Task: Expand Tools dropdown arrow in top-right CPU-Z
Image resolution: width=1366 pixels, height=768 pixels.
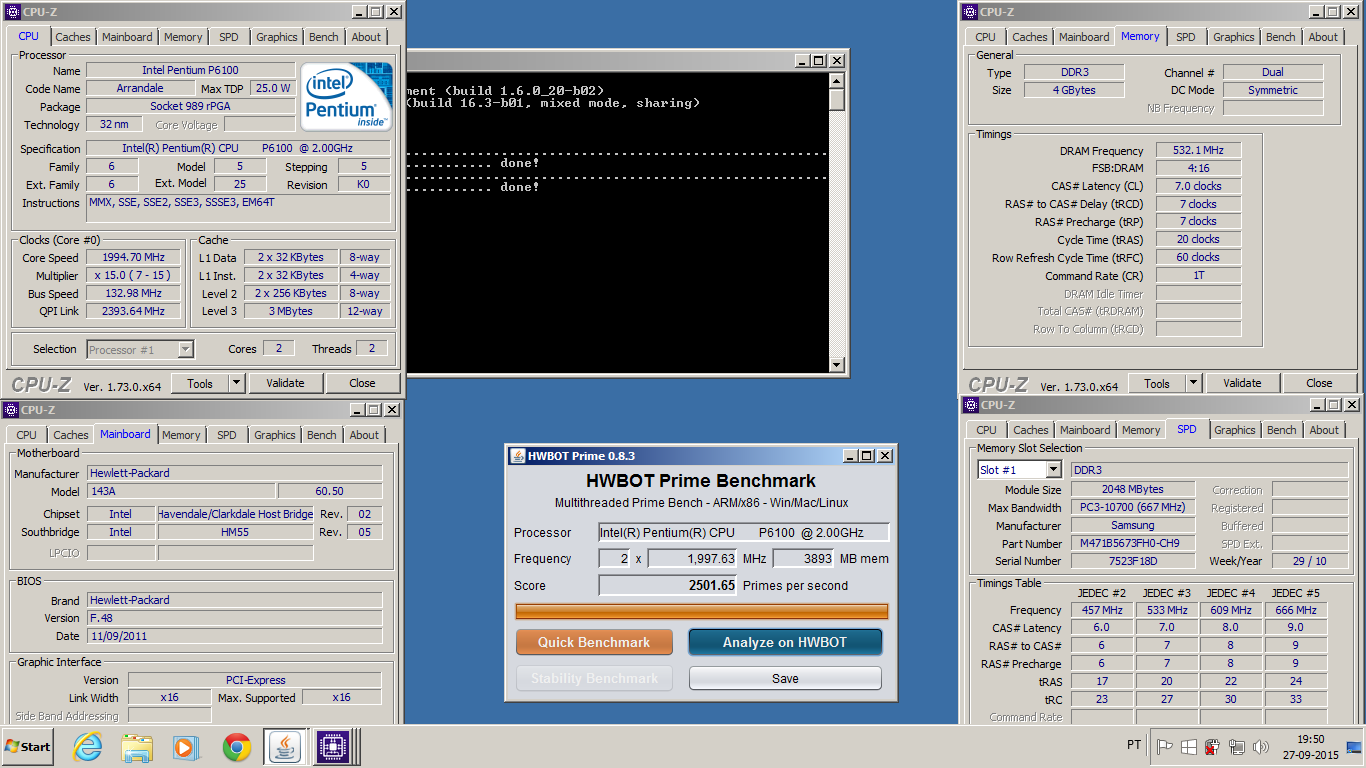Action: pos(1193,383)
